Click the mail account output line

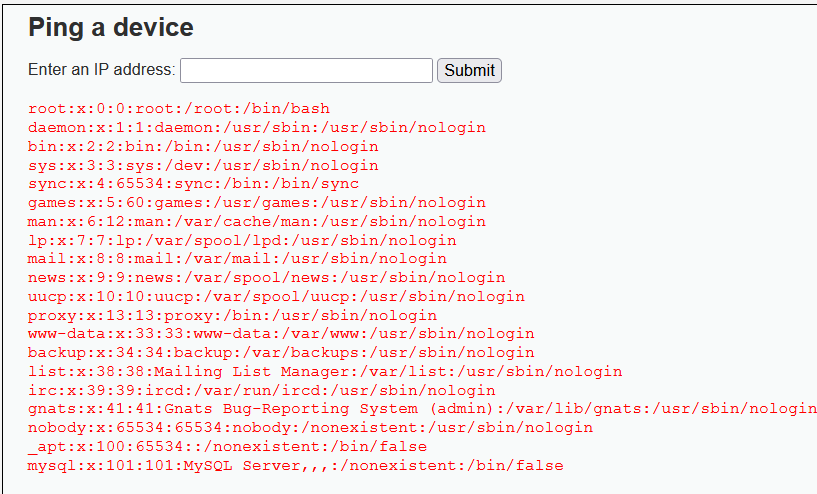coord(237,259)
